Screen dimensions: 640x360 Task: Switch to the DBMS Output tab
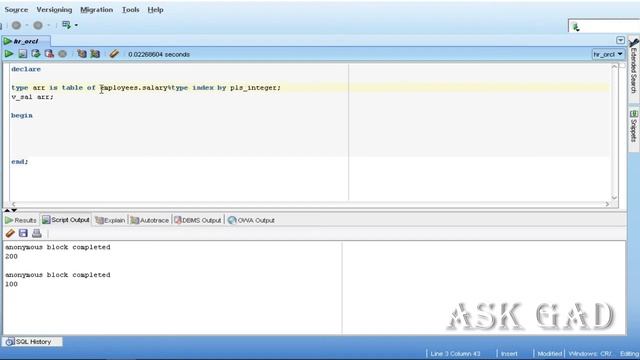198,220
